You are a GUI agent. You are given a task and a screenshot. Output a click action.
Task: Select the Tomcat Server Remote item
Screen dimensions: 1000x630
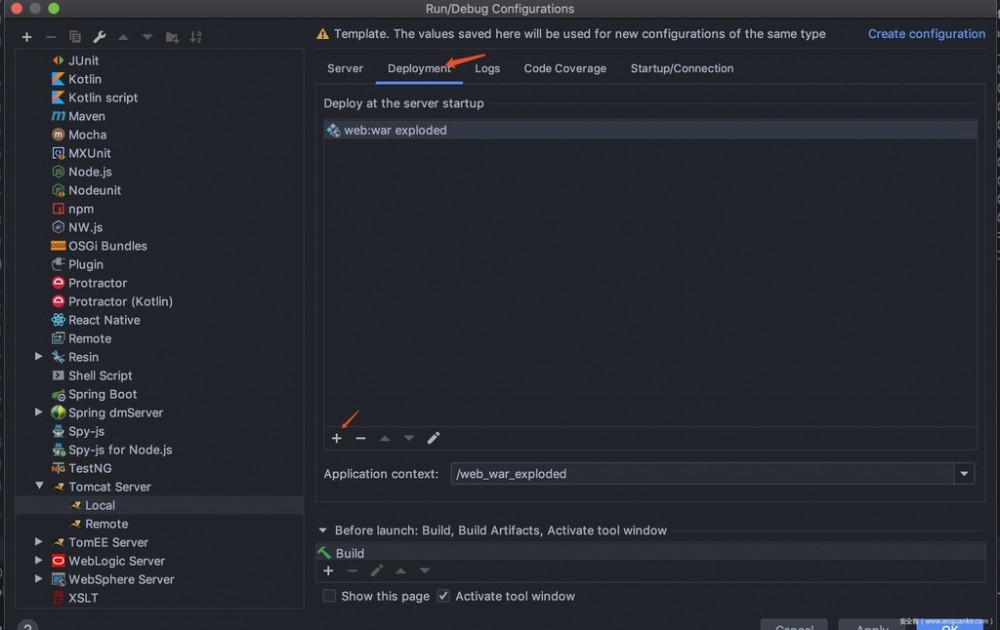pos(106,524)
